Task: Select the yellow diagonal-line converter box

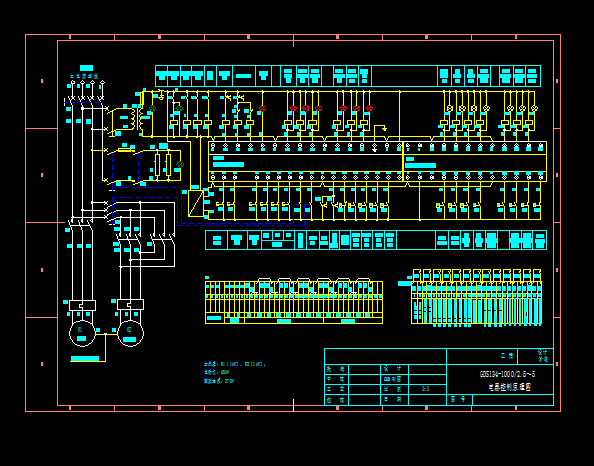Action: point(196,203)
